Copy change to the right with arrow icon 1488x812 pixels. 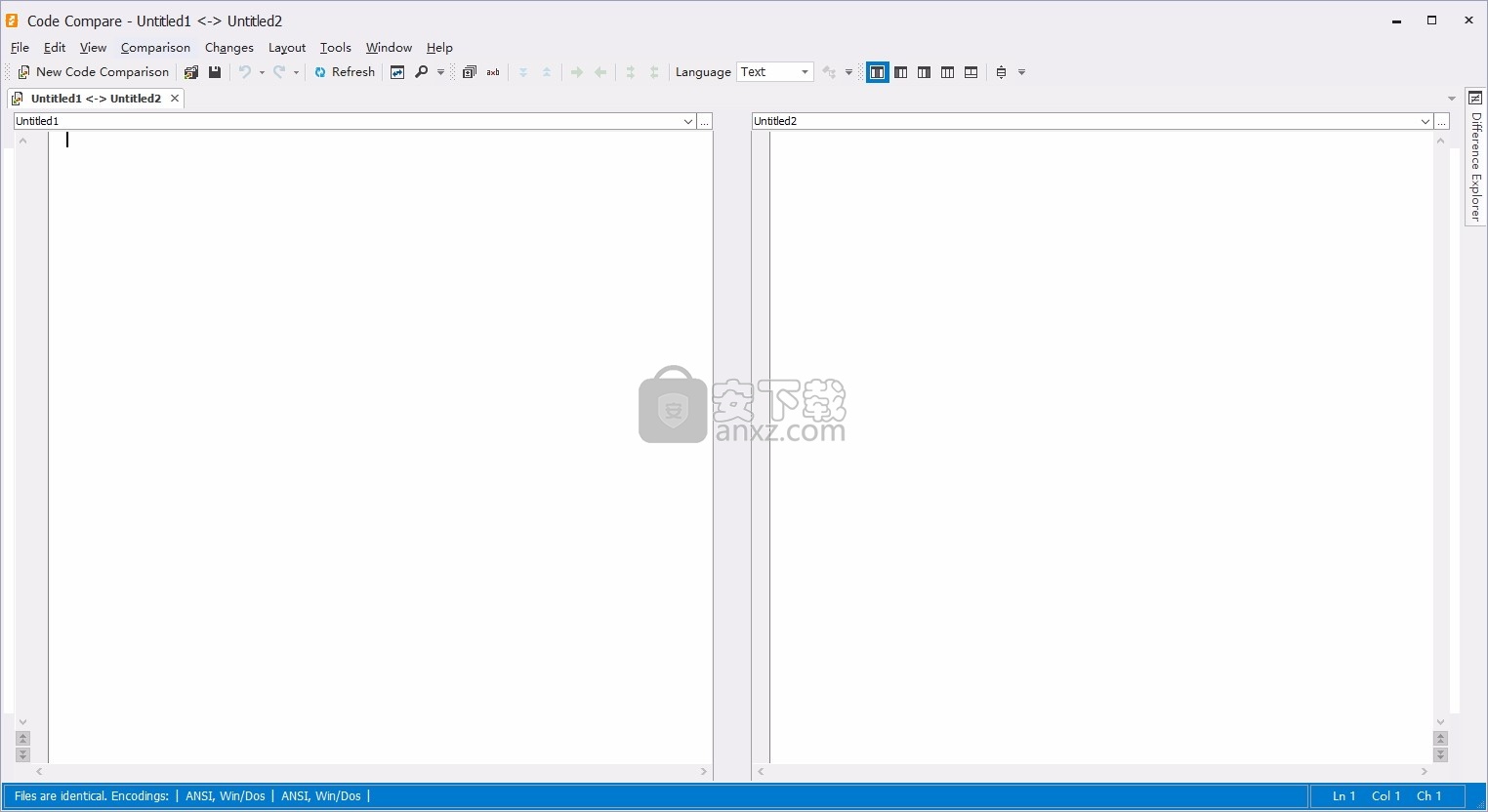click(577, 72)
